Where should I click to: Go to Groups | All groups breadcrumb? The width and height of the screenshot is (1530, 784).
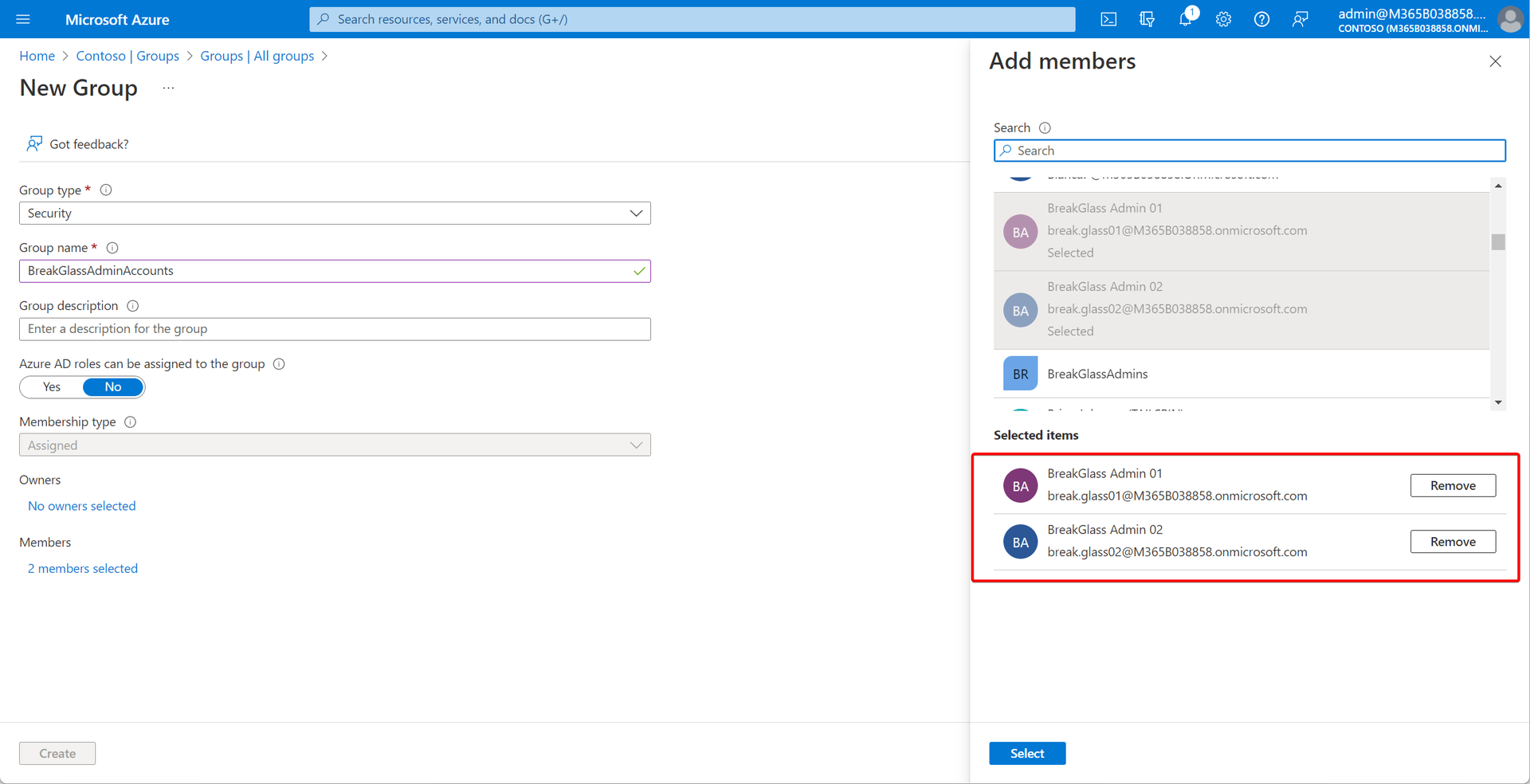(257, 56)
